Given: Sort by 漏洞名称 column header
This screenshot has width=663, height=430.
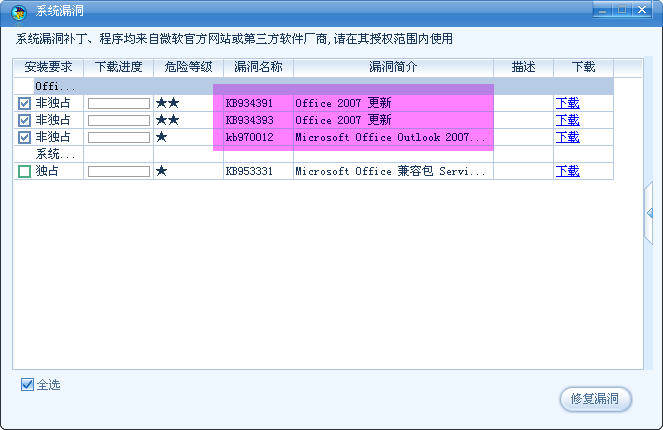Looking at the screenshot, I should click(x=258, y=67).
